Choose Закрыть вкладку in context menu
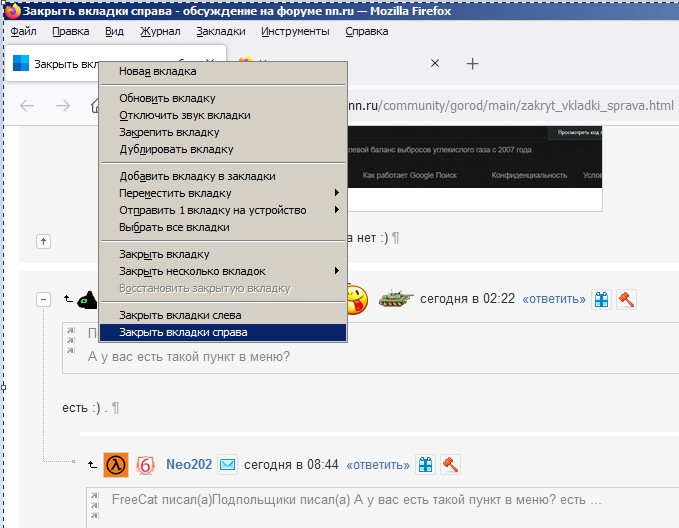 coord(223,254)
